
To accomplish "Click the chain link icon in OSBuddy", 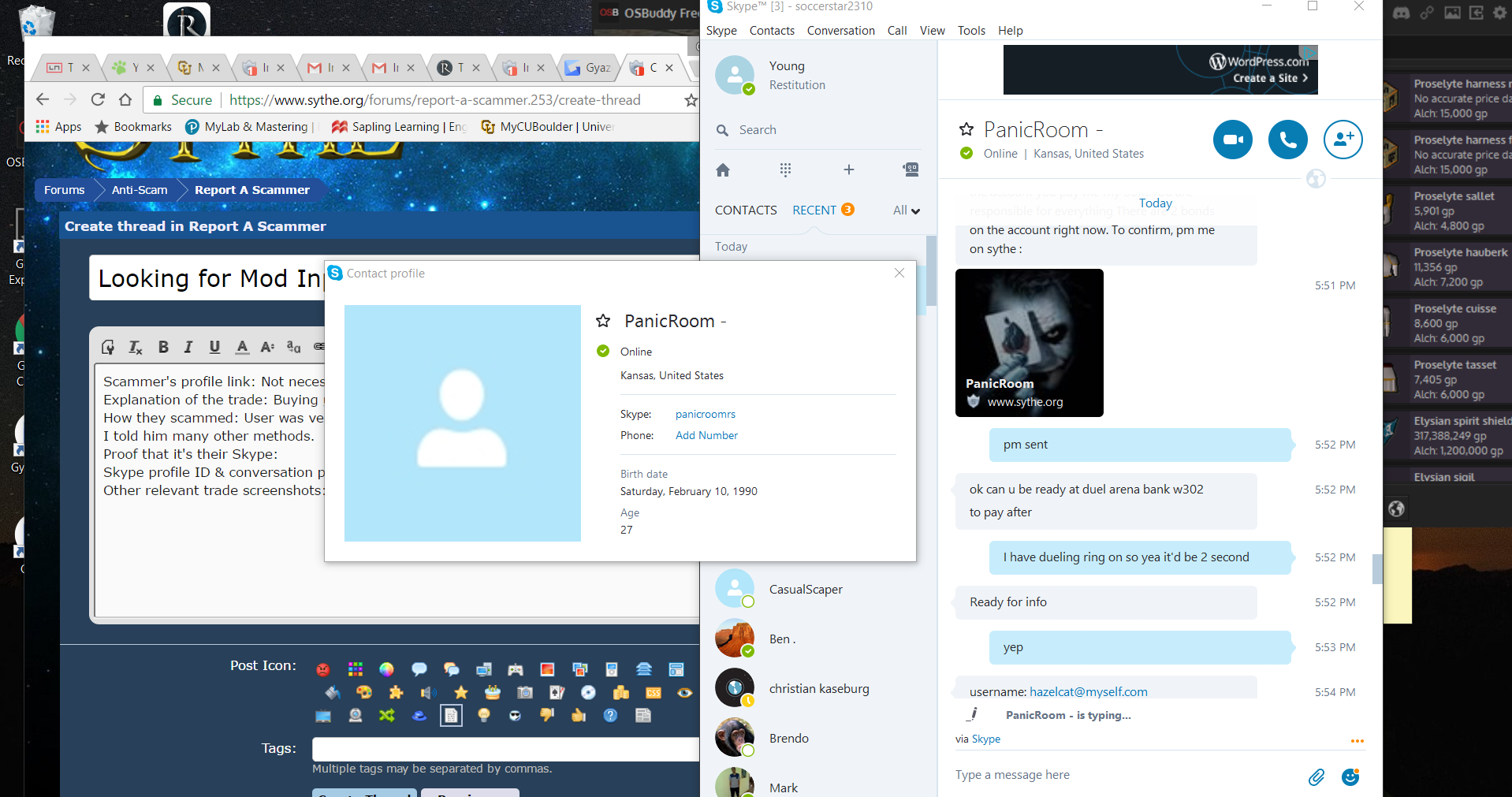I will tap(1427, 13).
